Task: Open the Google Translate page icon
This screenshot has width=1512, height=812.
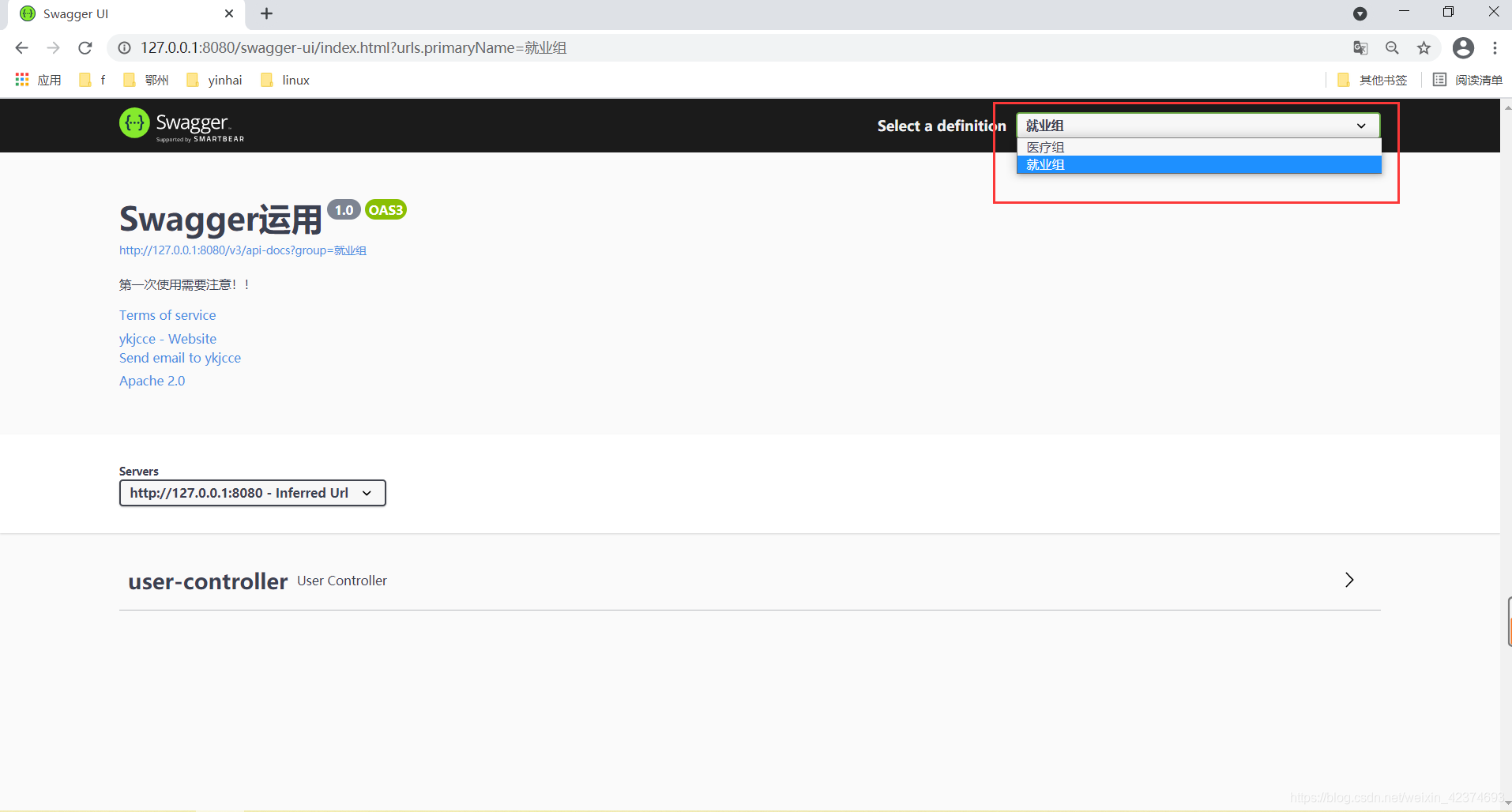Action: click(x=1360, y=48)
